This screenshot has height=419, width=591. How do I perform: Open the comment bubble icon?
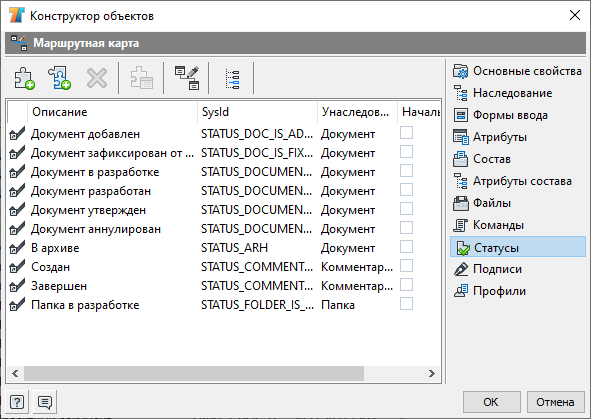[45, 402]
